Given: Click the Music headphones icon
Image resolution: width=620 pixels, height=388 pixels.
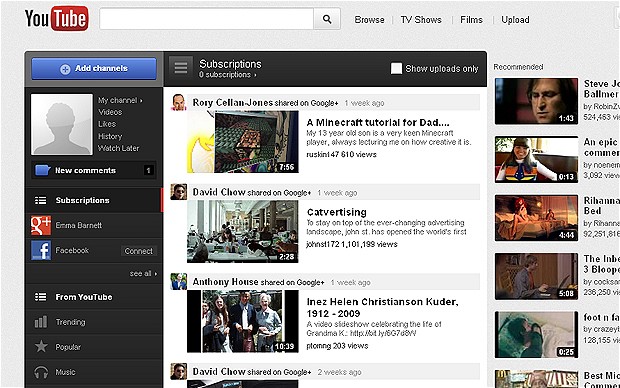Looking at the screenshot, I should tap(41, 372).
